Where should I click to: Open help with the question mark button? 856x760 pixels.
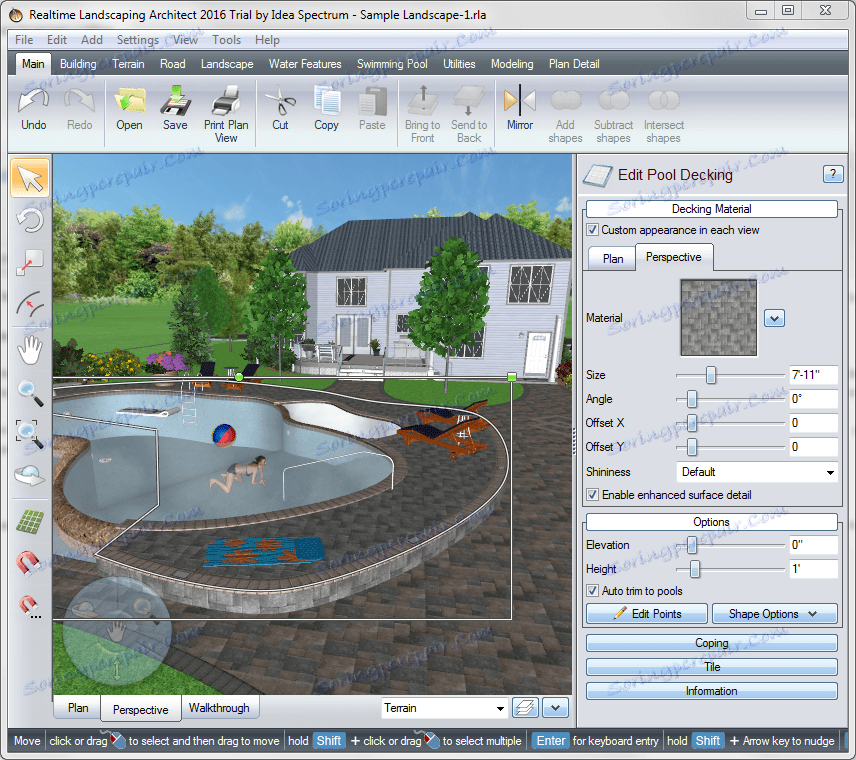pyautogui.click(x=833, y=174)
